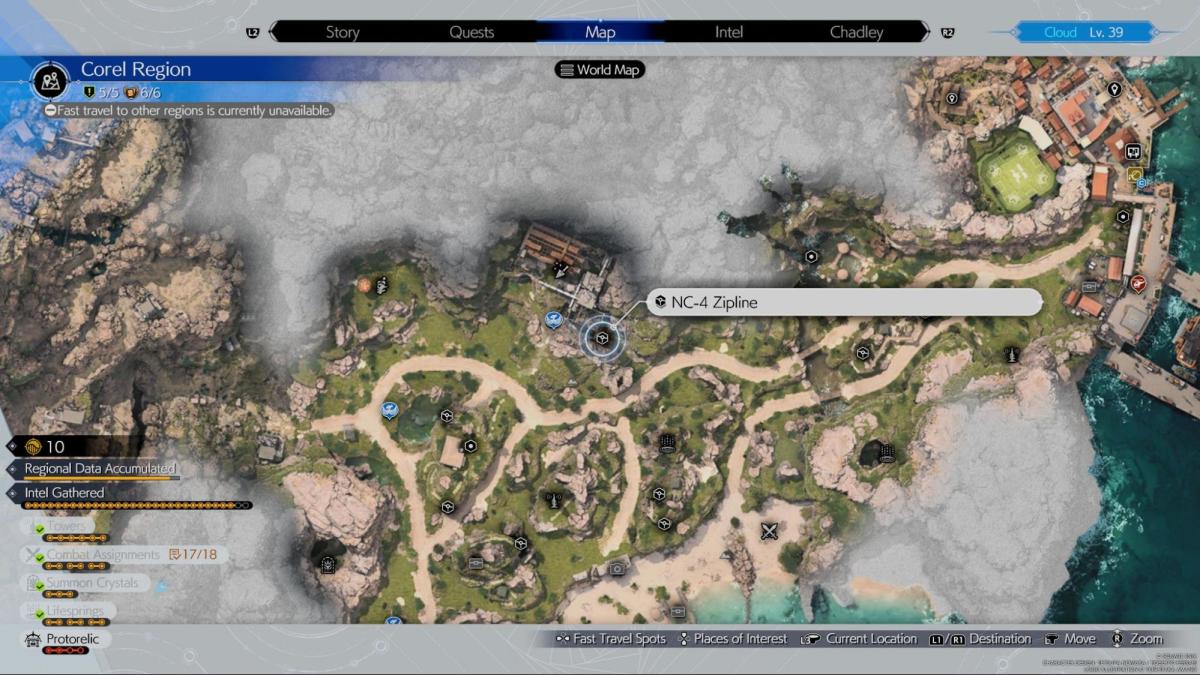The width and height of the screenshot is (1200, 675).
Task: Click the Zoom control hint
Action: tap(1136, 638)
